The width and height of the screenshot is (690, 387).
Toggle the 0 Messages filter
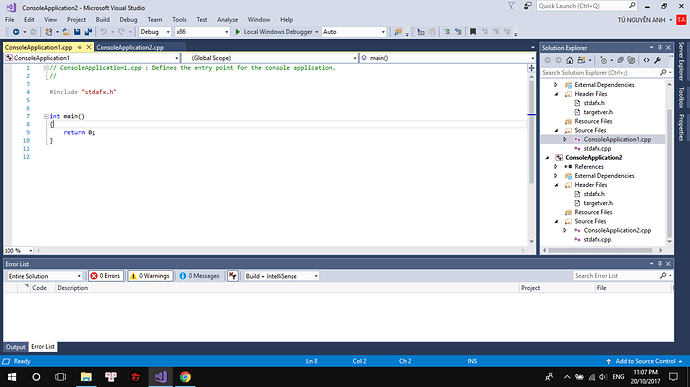(199, 276)
